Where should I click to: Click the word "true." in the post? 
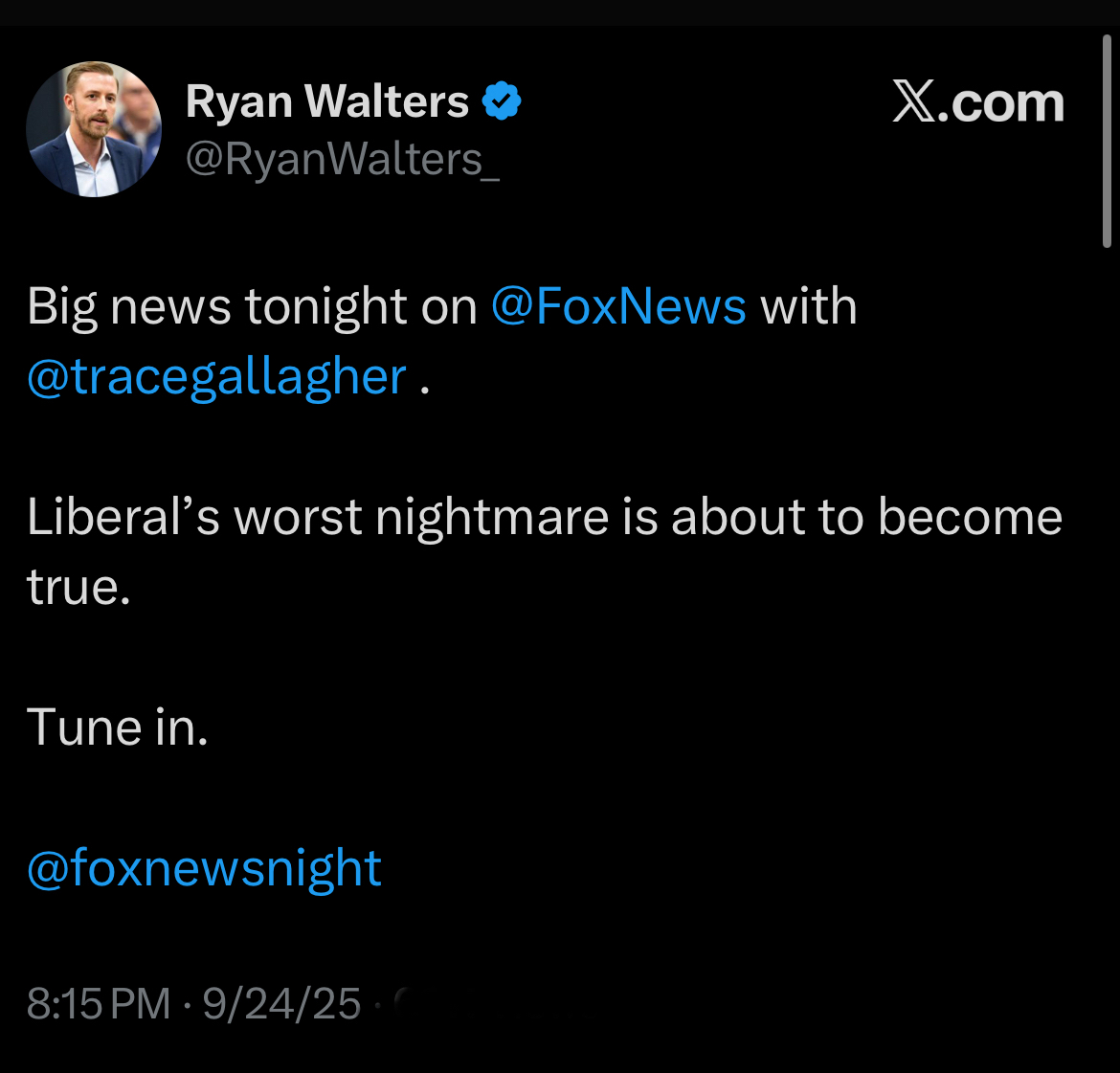click(78, 588)
